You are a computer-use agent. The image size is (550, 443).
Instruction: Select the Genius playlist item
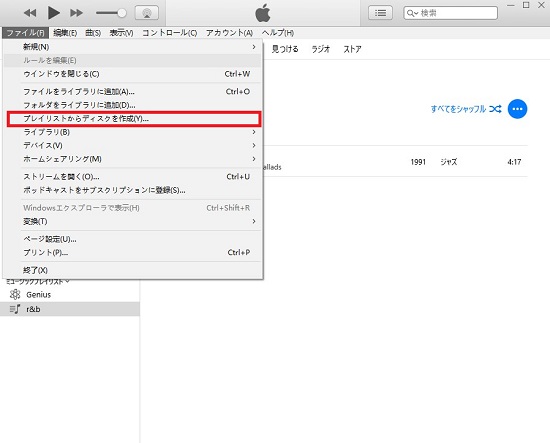tap(70, 295)
